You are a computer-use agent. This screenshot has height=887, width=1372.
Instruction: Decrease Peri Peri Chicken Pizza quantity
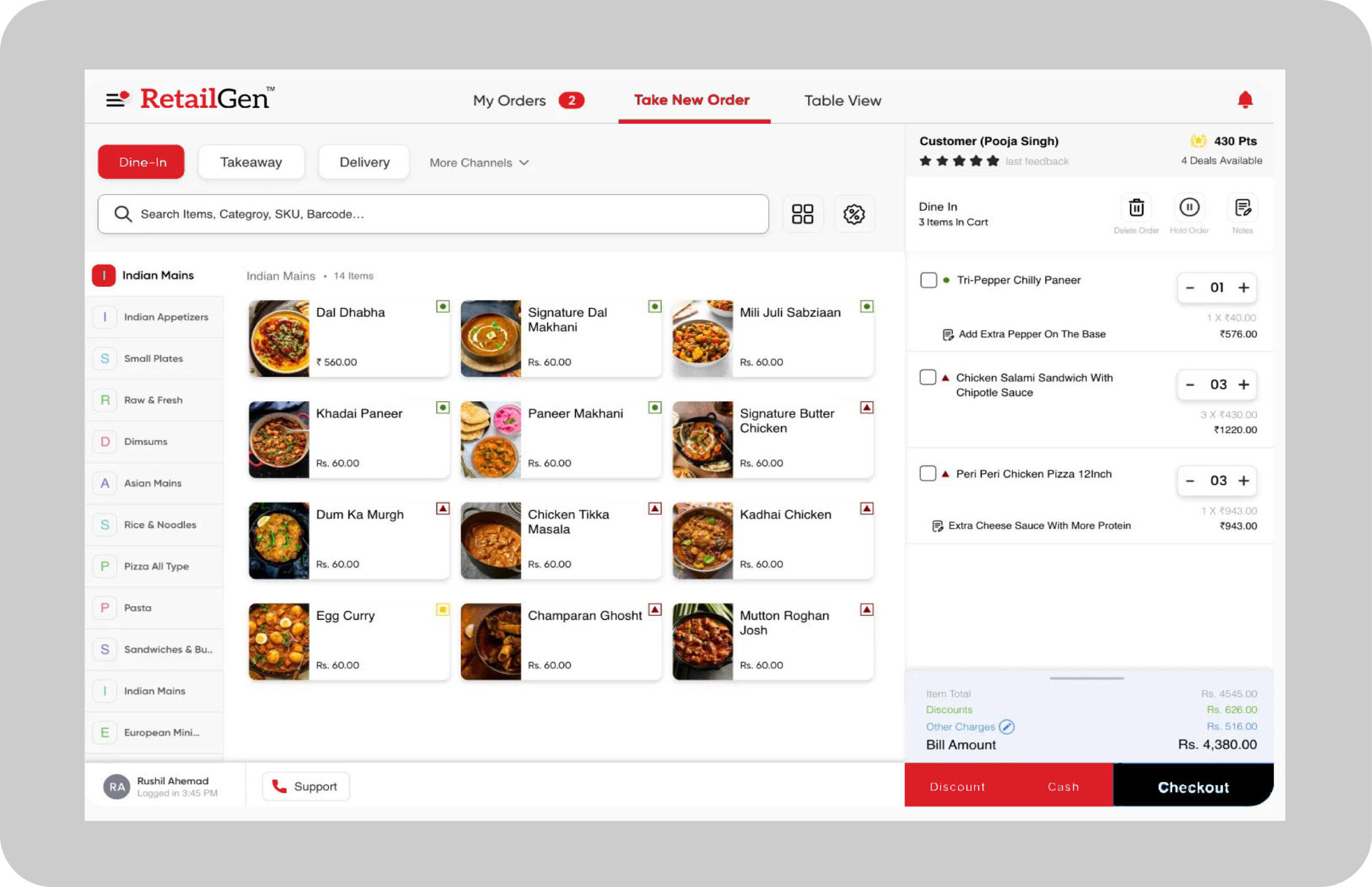tap(1190, 481)
